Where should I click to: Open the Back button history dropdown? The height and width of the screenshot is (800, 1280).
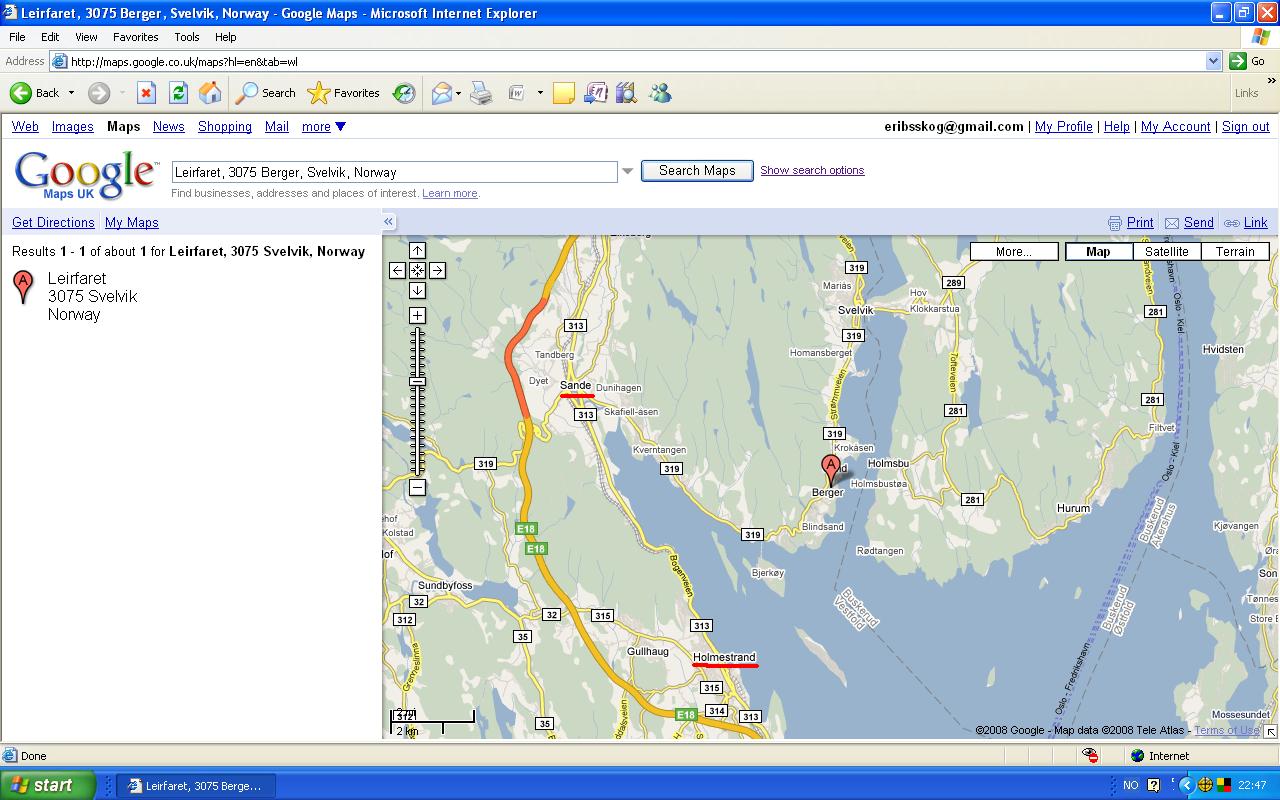[71, 93]
